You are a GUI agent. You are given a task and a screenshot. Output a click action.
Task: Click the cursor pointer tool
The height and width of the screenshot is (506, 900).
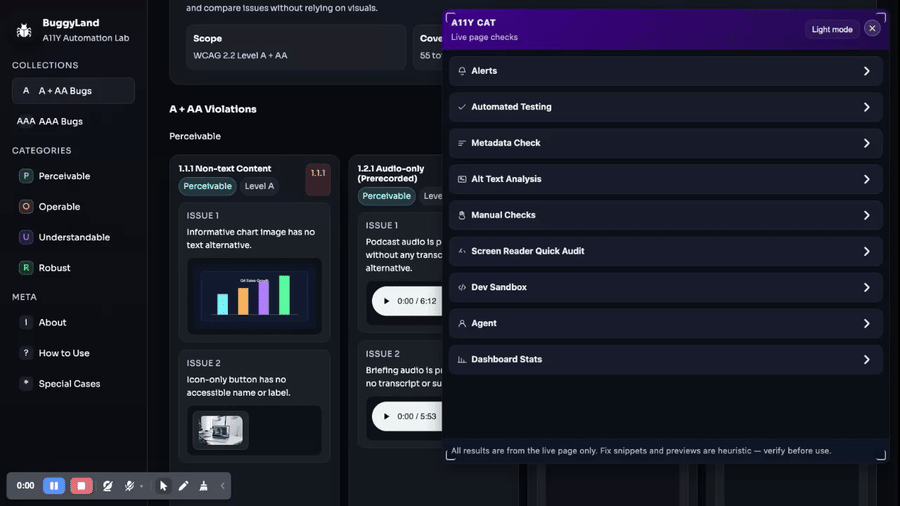[x=164, y=486]
